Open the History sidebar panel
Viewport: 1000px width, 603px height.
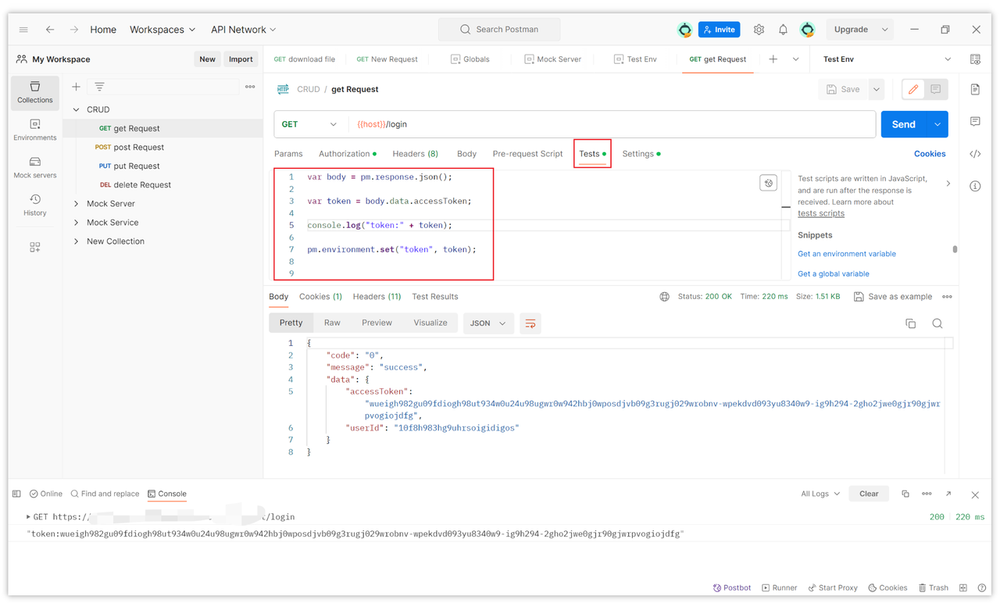point(35,205)
